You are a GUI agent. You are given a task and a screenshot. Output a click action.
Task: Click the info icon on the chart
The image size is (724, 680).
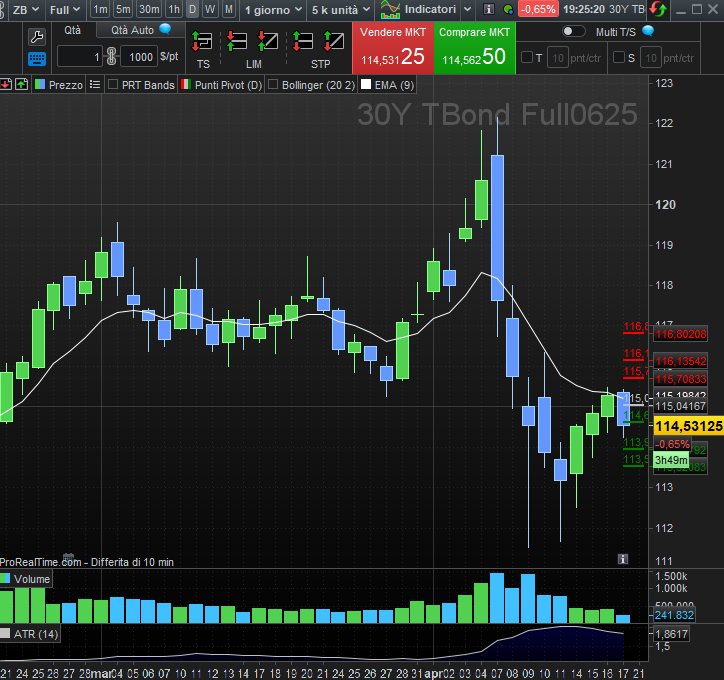[622, 558]
